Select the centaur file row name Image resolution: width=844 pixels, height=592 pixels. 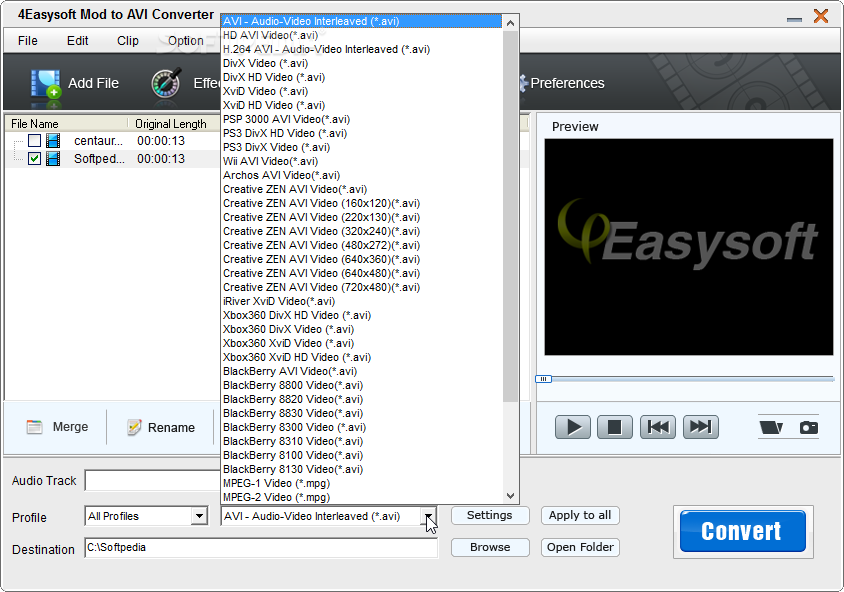click(99, 141)
